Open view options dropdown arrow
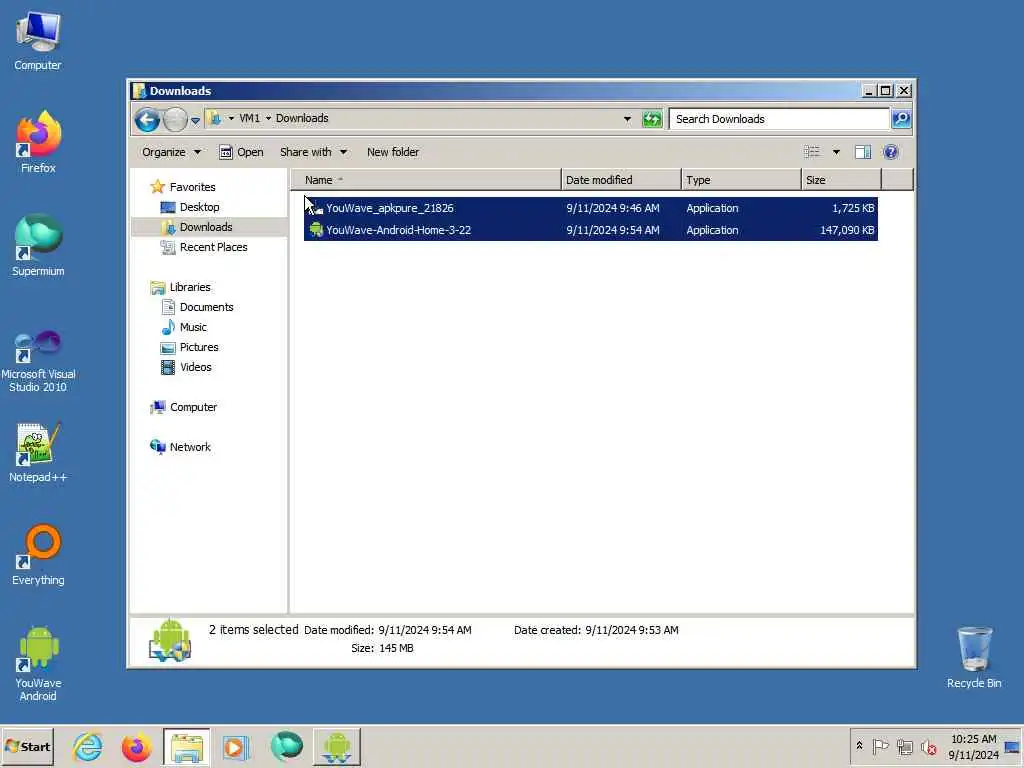This screenshot has height=768, width=1024. tap(836, 152)
